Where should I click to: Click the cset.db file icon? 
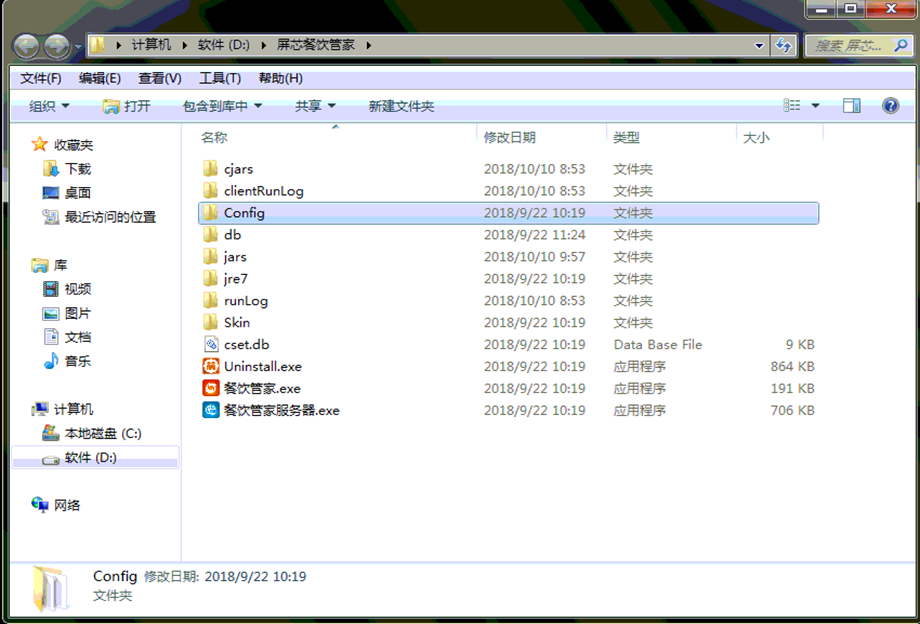pos(211,344)
